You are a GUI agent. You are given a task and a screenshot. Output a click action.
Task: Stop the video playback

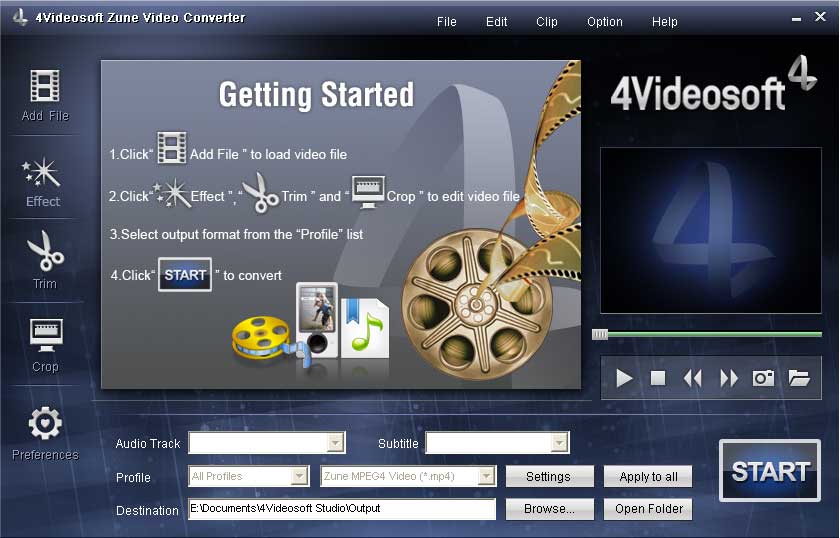tap(658, 378)
